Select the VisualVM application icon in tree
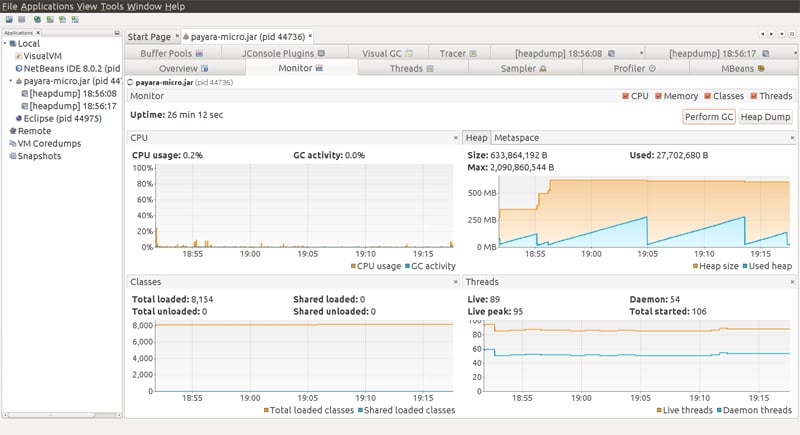The width and height of the screenshot is (800, 435). [x=18, y=56]
